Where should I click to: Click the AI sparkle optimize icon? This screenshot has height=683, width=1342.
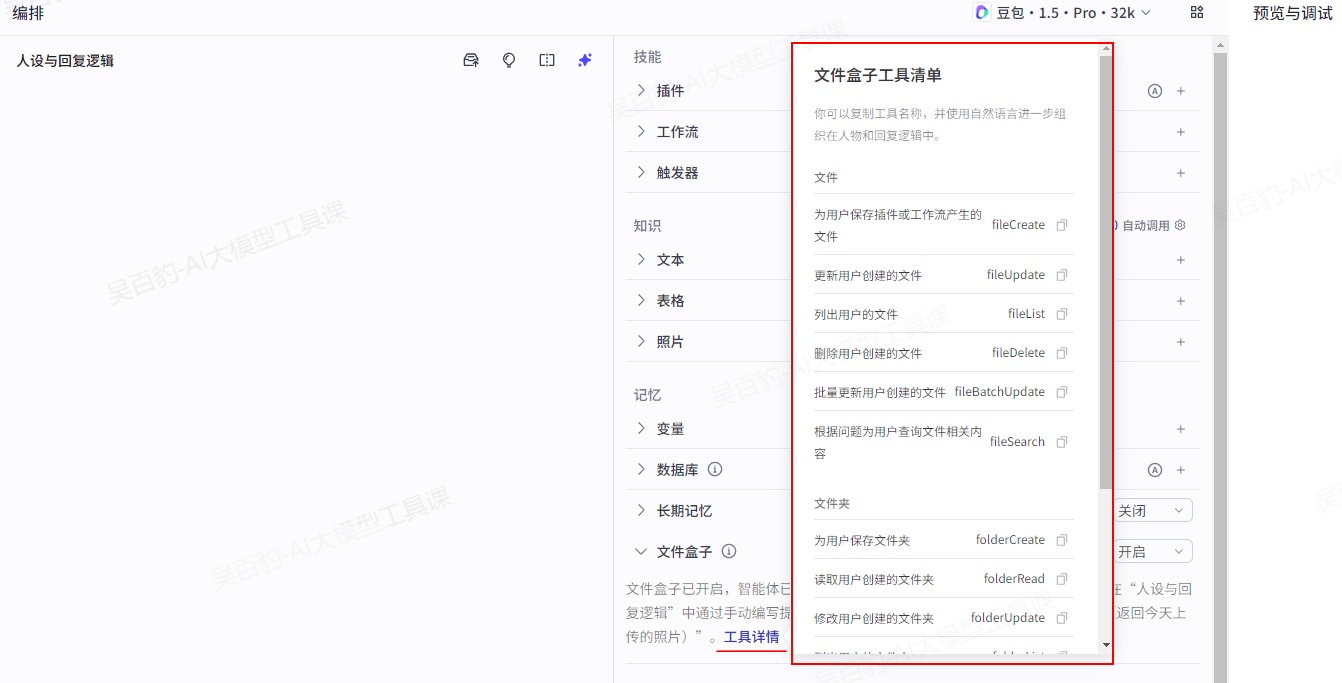585,60
